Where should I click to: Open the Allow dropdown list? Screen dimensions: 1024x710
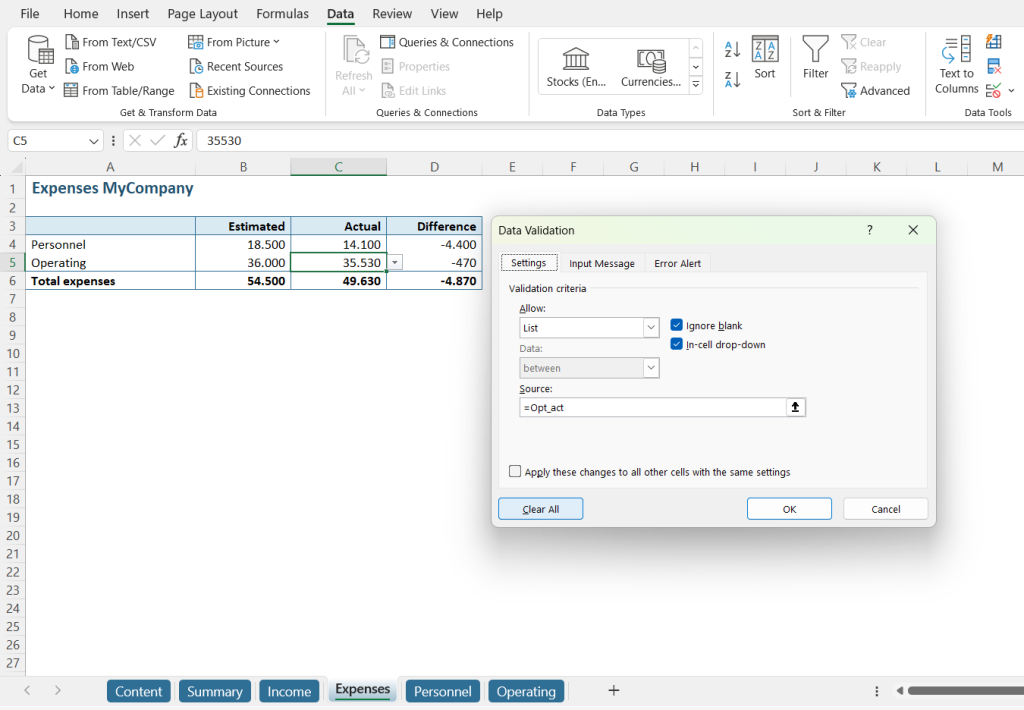pos(651,327)
